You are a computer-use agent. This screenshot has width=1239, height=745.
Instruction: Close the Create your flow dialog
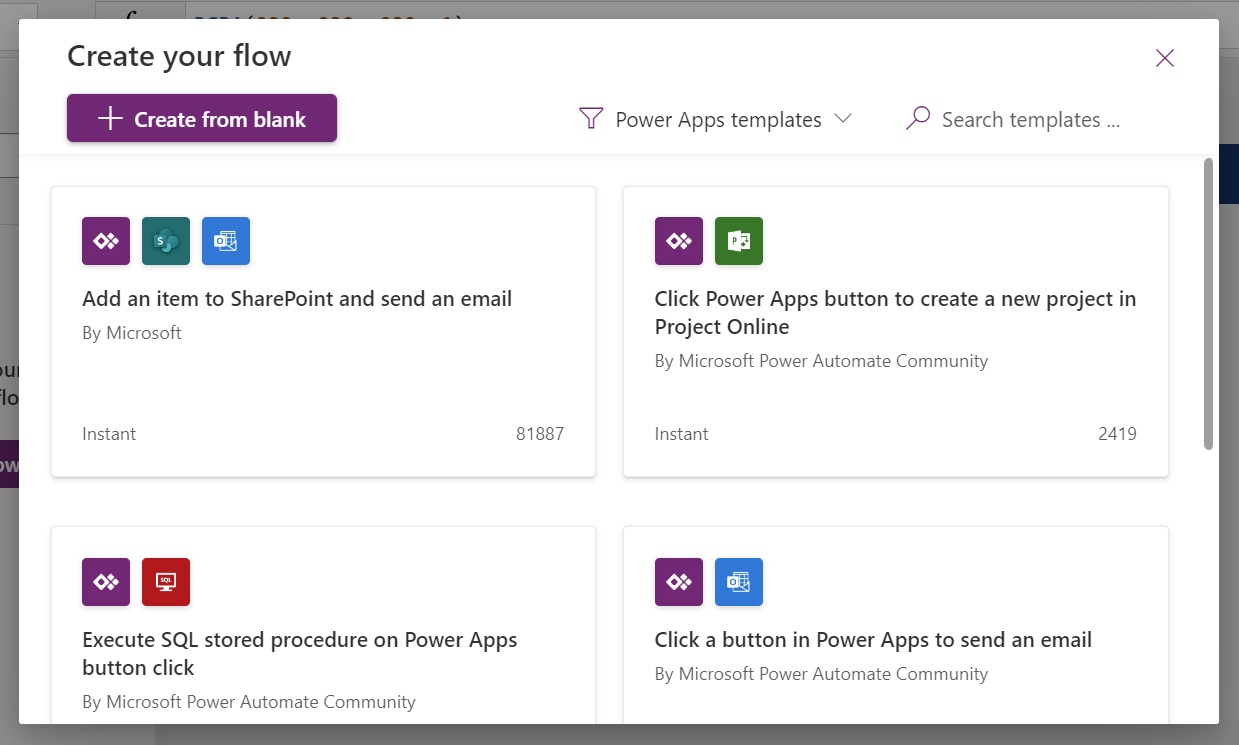pyautogui.click(x=1164, y=58)
